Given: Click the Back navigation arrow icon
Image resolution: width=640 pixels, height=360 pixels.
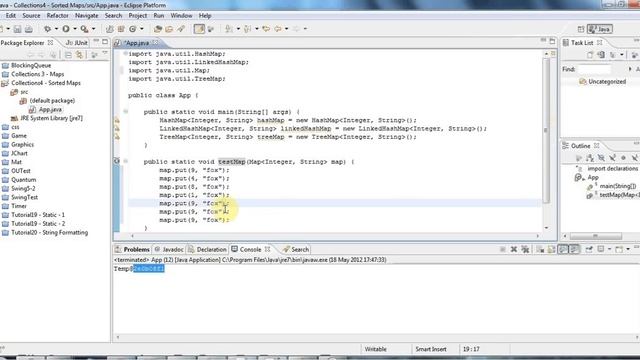Looking at the screenshot, I should 278,29.
